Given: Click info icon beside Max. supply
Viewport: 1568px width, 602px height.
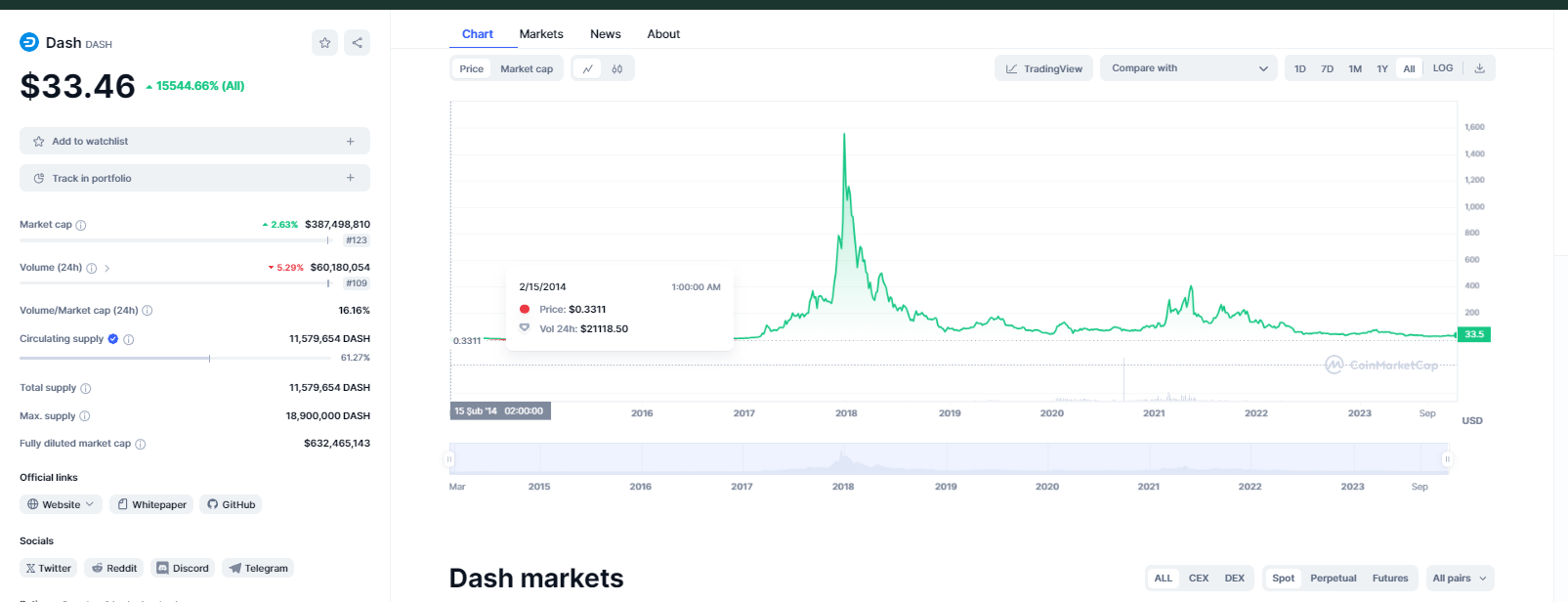Looking at the screenshot, I should [x=85, y=416].
